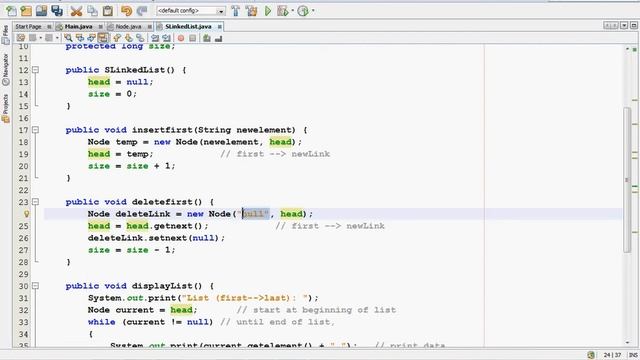Click Shift Line Right icon

pyautogui.click(x=166, y=38)
